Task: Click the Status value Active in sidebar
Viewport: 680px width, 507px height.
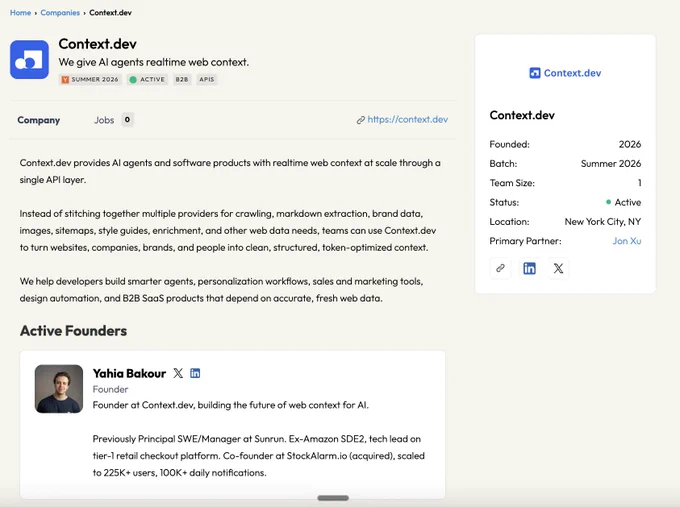Action: (x=623, y=203)
